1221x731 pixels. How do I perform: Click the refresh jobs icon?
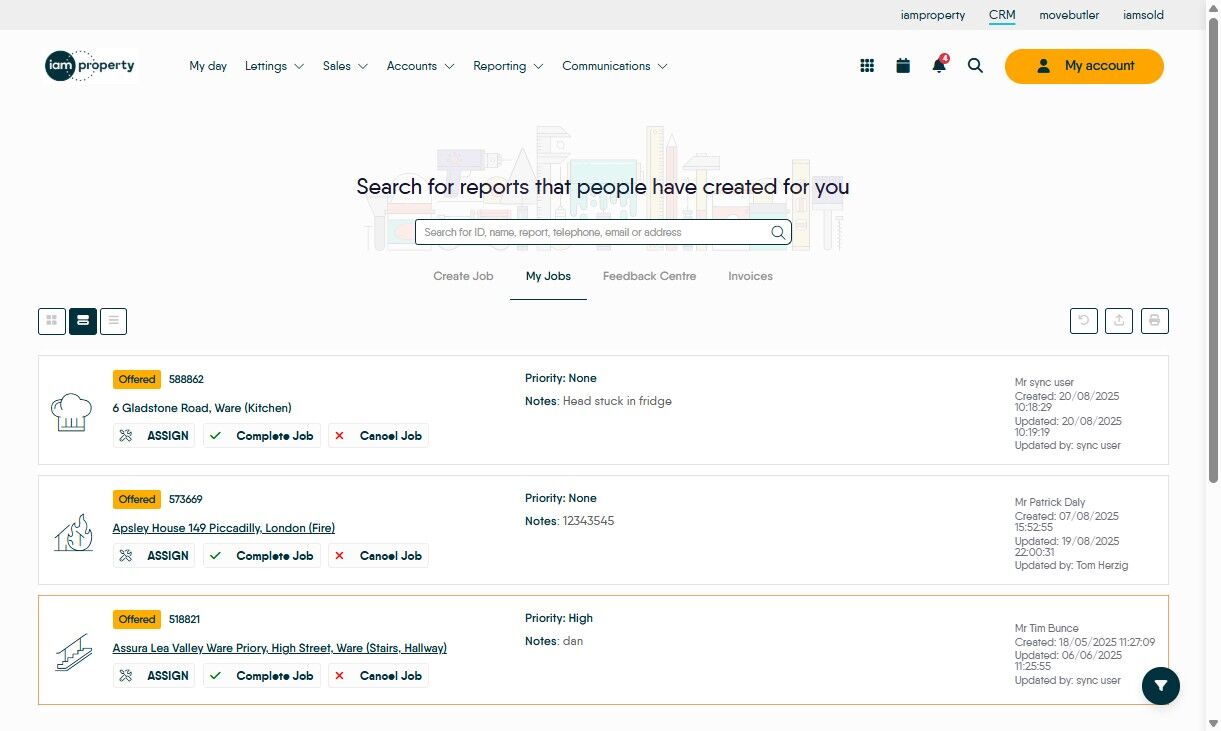tap(1083, 321)
